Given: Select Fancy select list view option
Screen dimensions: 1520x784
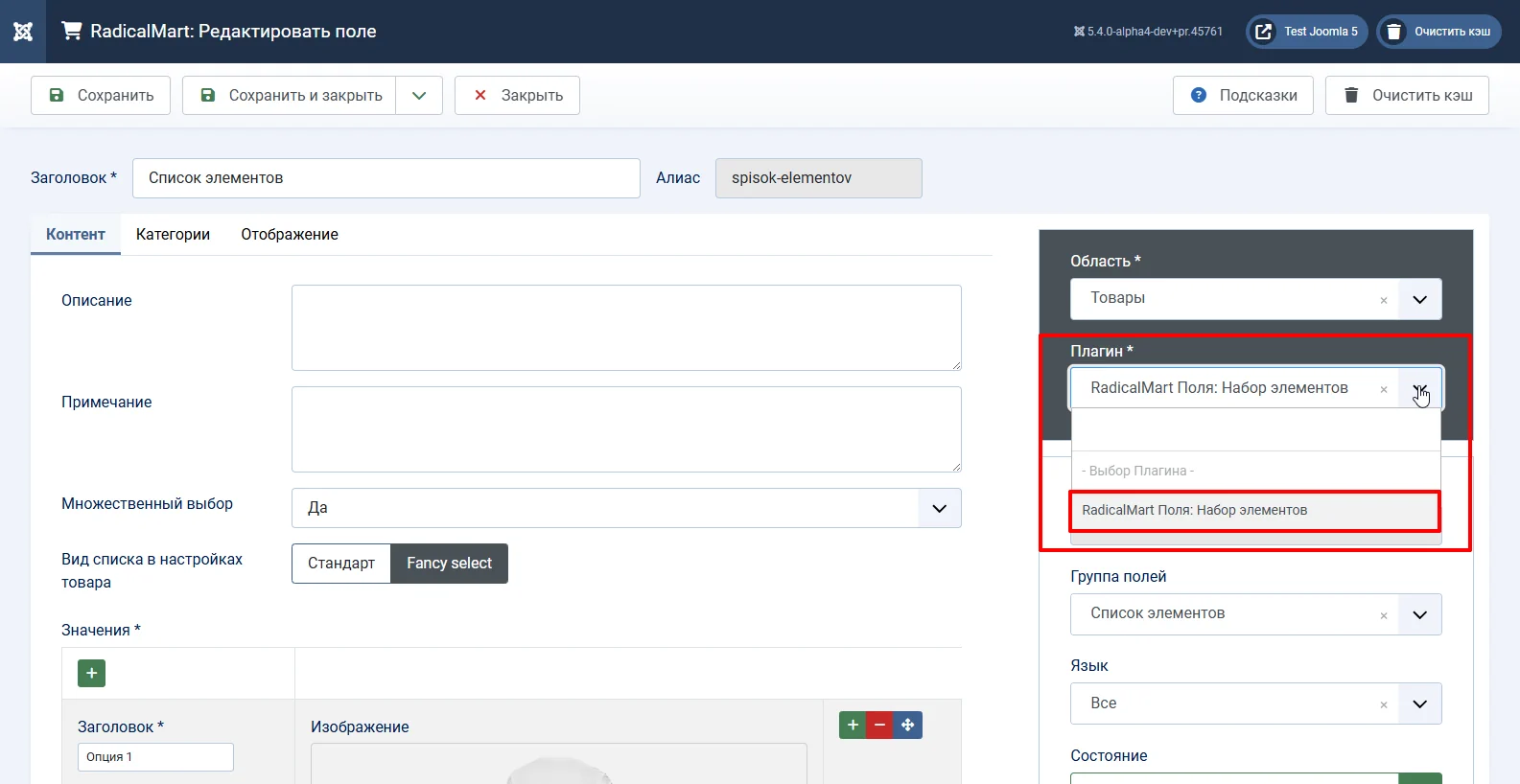Looking at the screenshot, I should [x=449, y=564].
